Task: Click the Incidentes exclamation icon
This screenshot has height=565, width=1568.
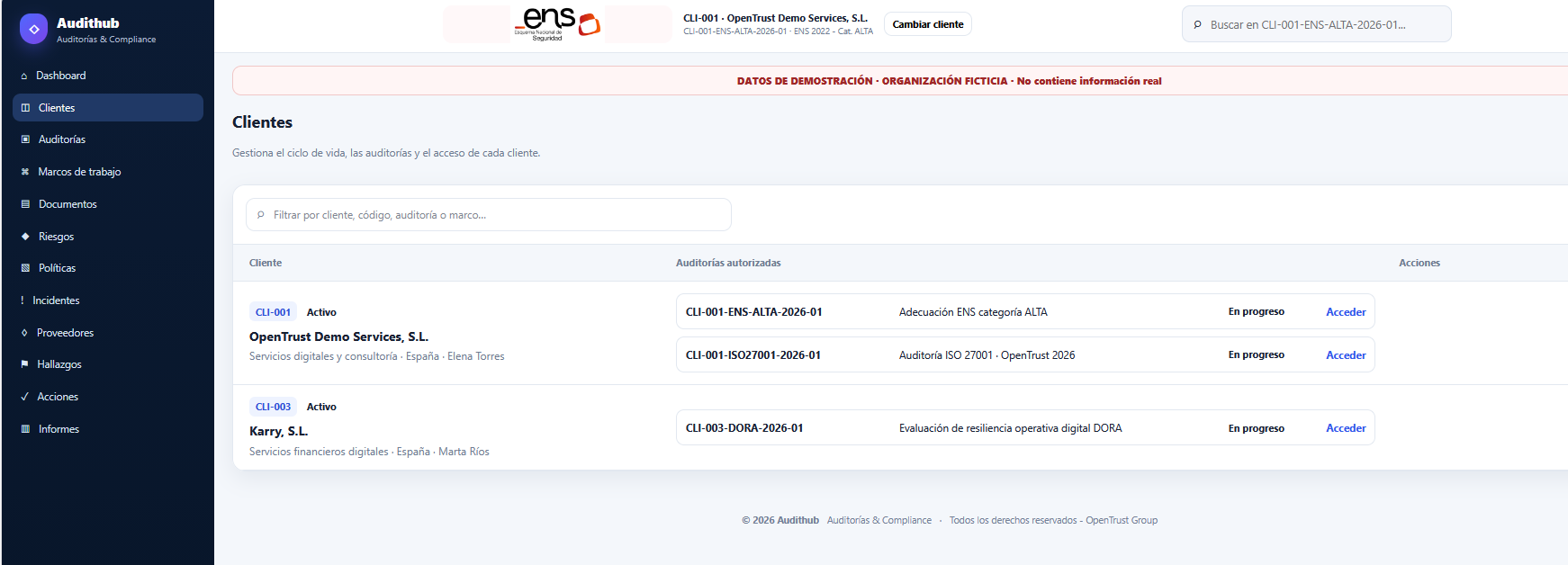Action: click(x=23, y=300)
